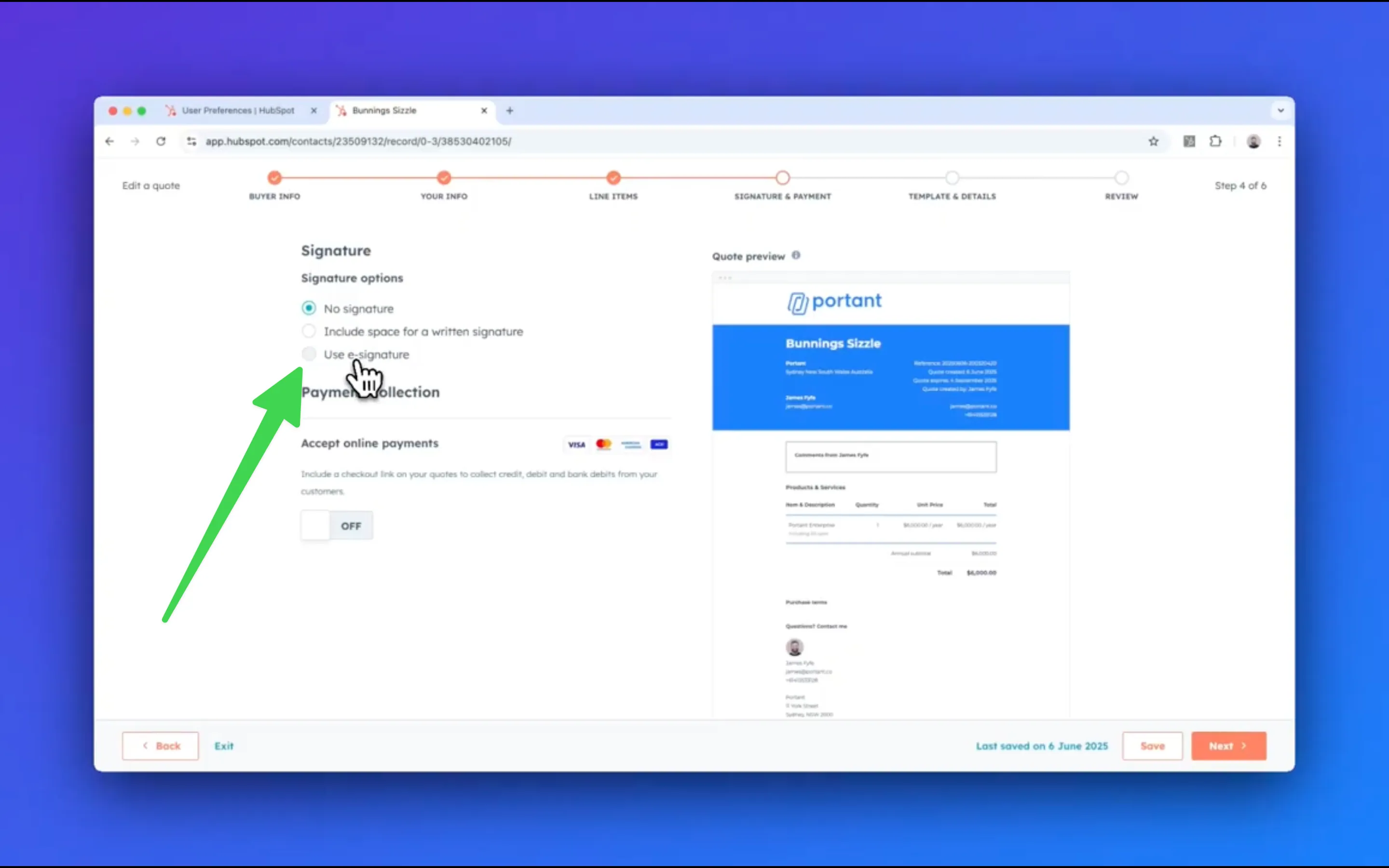Click the Save button
This screenshot has width=1389, height=868.
pyautogui.click(x=1153, y=746)
